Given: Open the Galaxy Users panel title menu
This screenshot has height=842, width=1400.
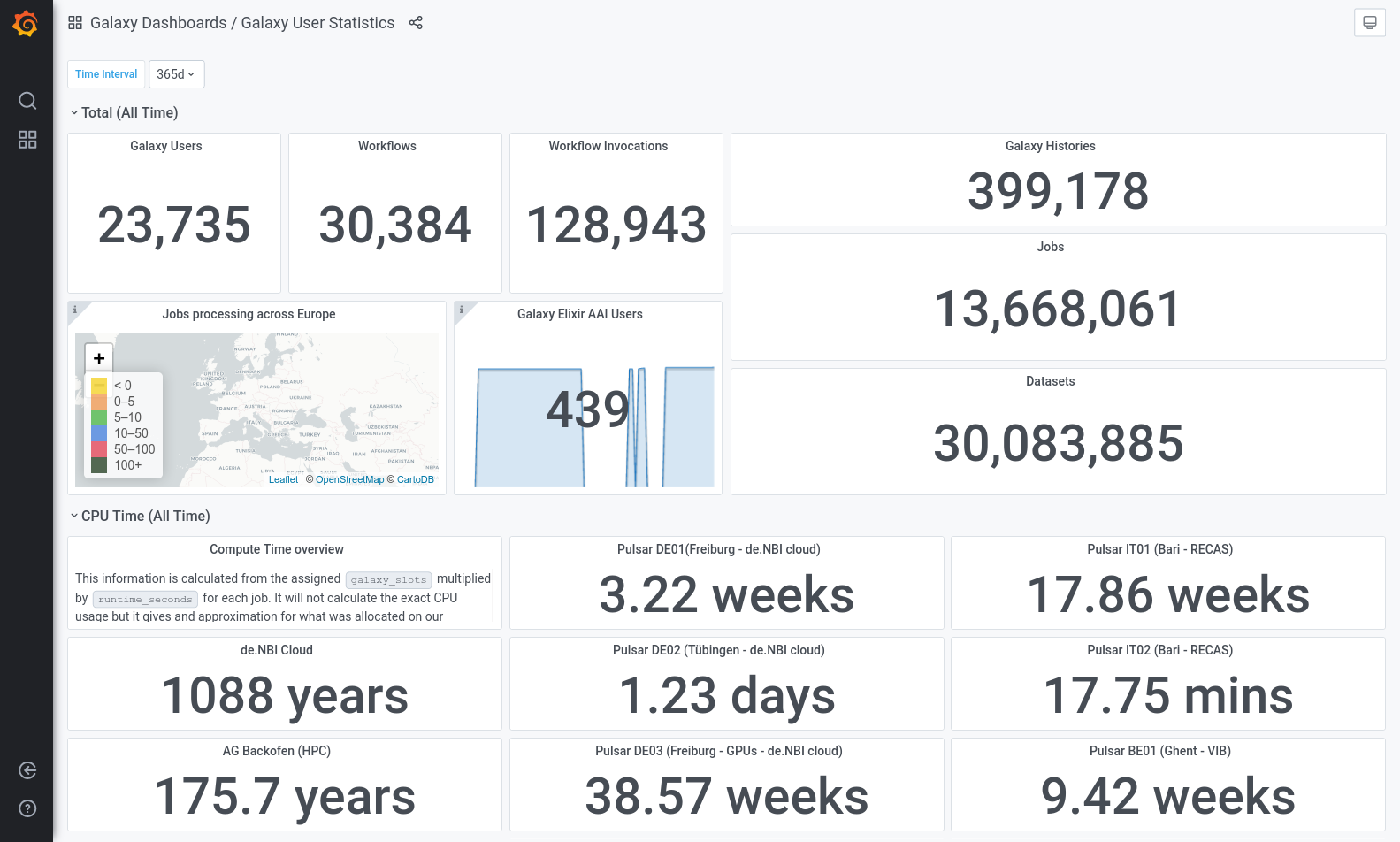Looking at the screenshot, I should tap(166, 146).
